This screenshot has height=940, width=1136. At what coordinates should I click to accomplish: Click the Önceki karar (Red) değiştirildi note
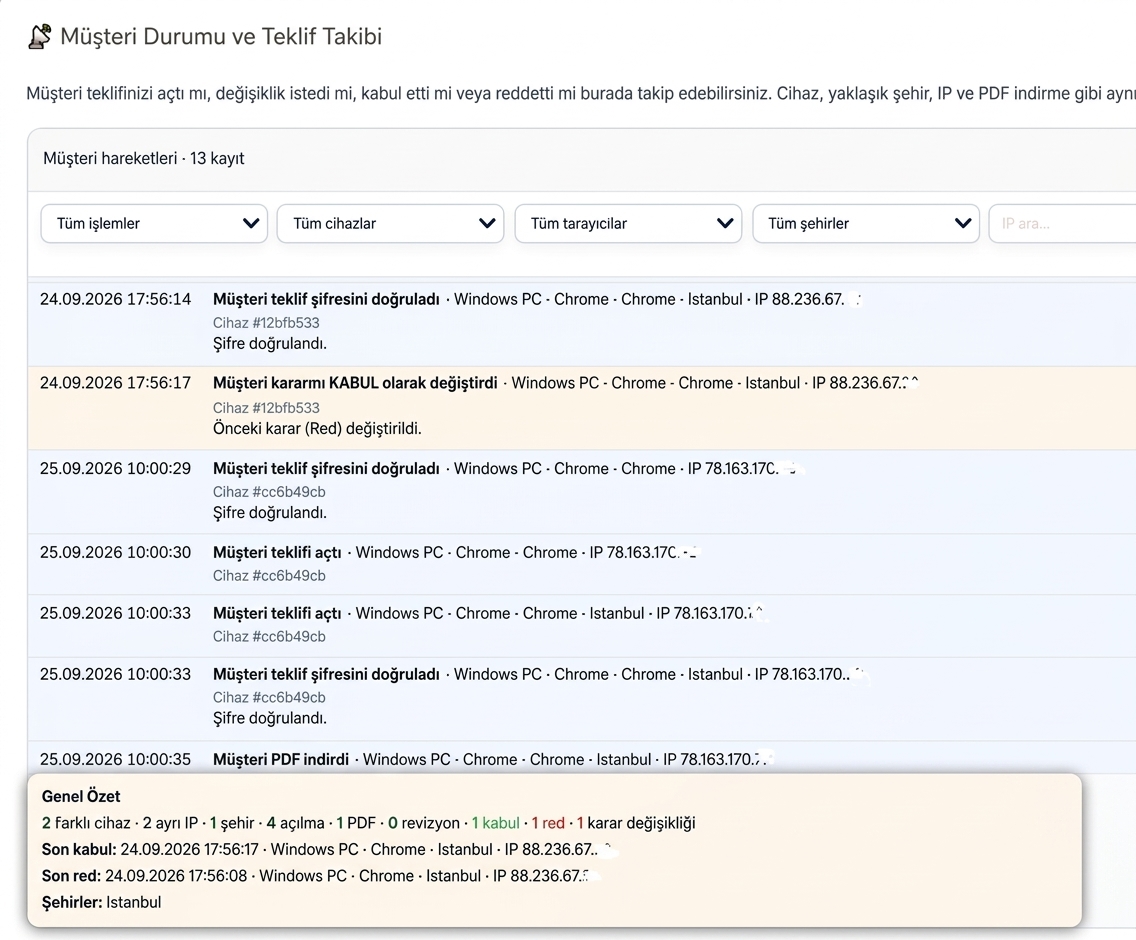pos(317,428)
